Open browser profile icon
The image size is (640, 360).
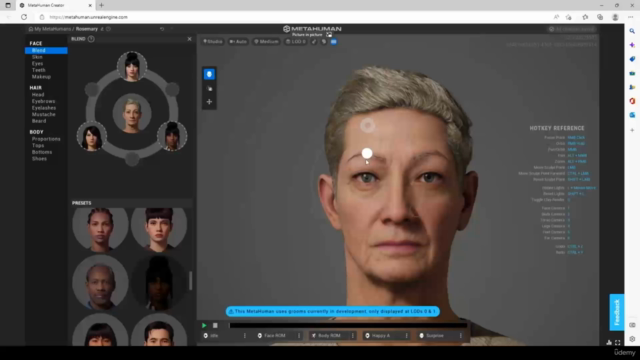(x=615, y=17)
